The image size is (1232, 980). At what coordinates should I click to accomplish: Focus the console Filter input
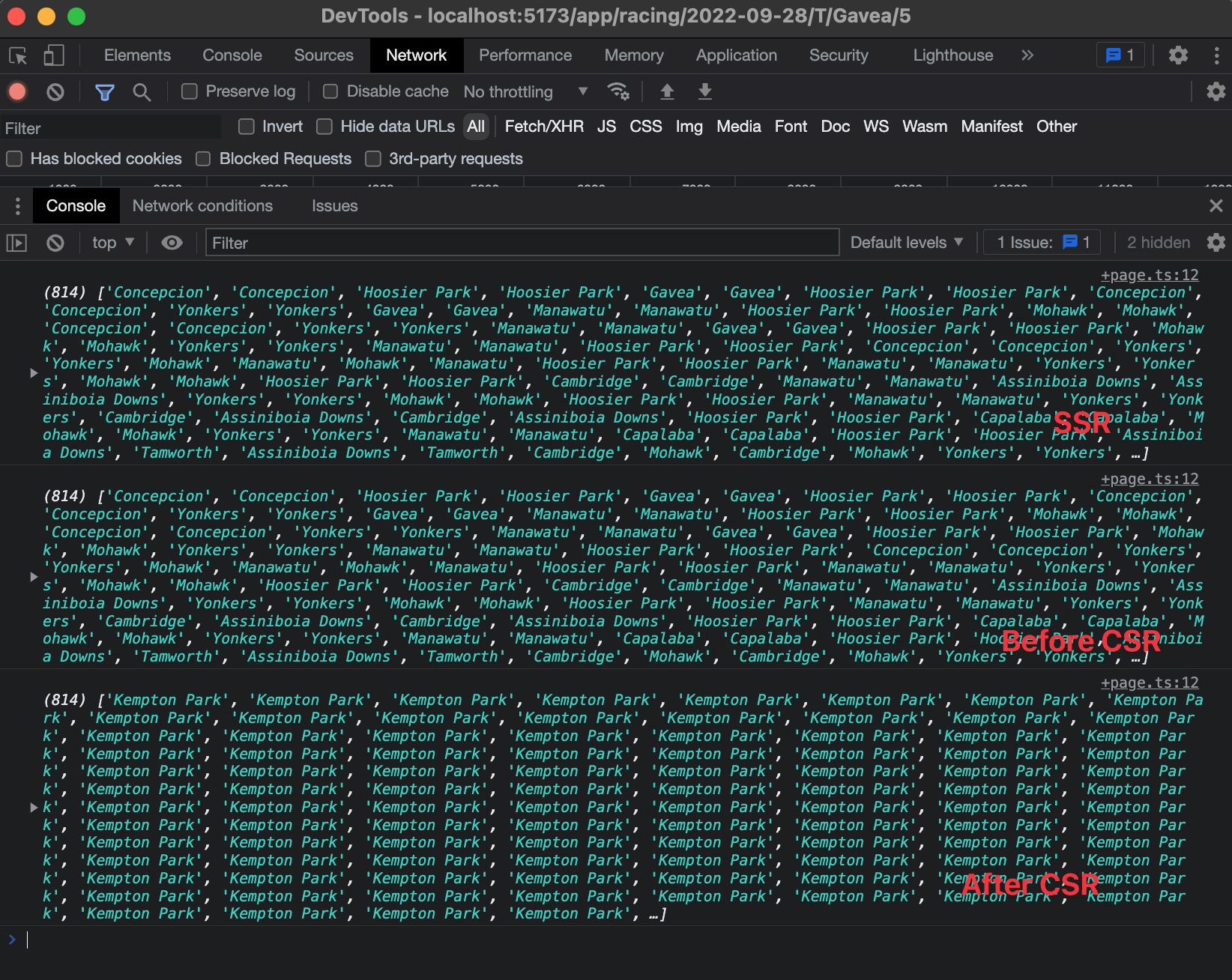(522, 243)
